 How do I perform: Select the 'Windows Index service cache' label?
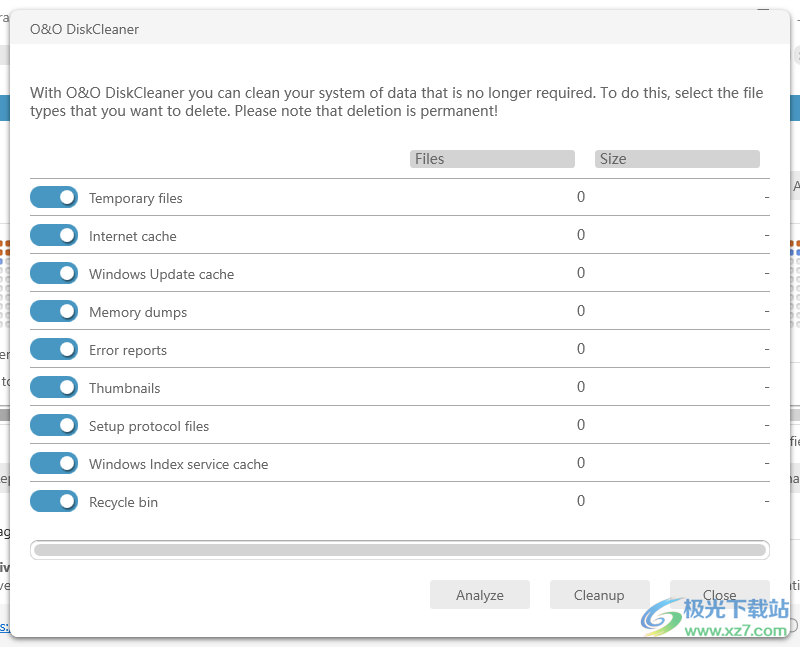179,464
